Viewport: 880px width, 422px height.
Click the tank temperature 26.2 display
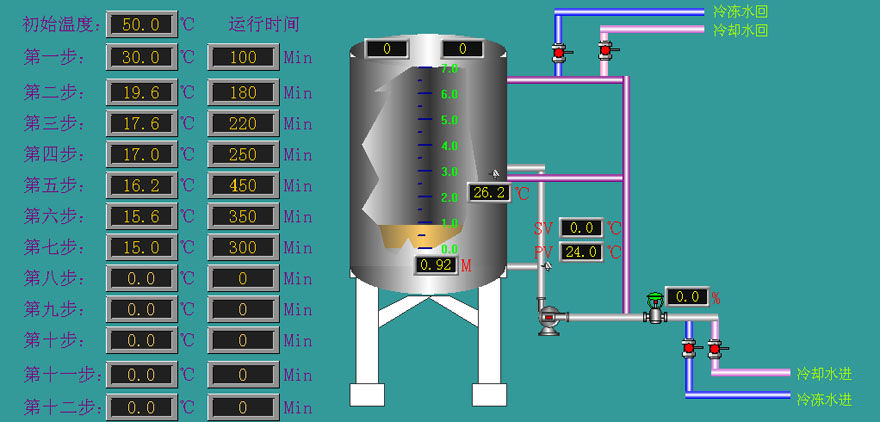click(489, 193)
